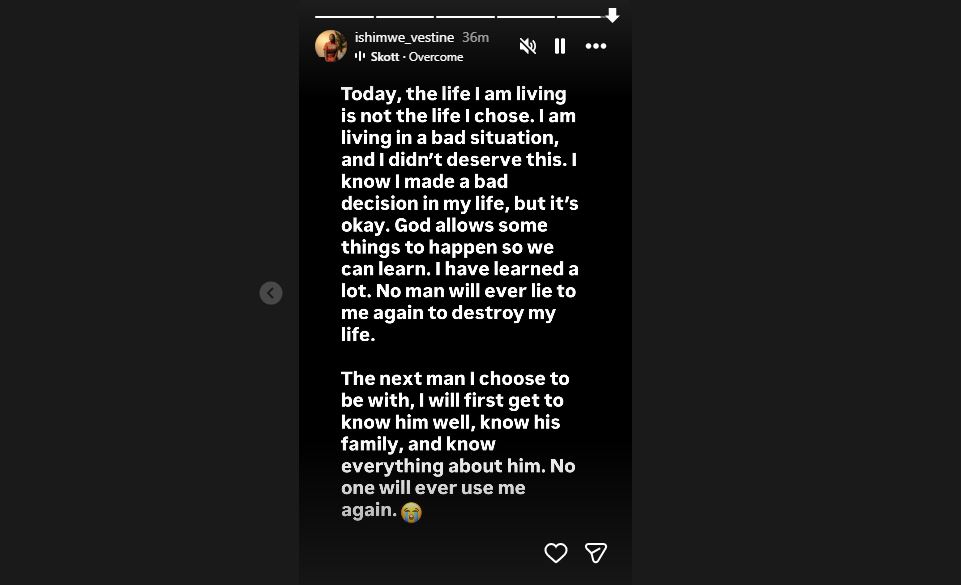This screenshot has width=961, height=585.
Task: Click the ishimwe_vestine username link
Action: pyautogui.click(x=404, y=37)
